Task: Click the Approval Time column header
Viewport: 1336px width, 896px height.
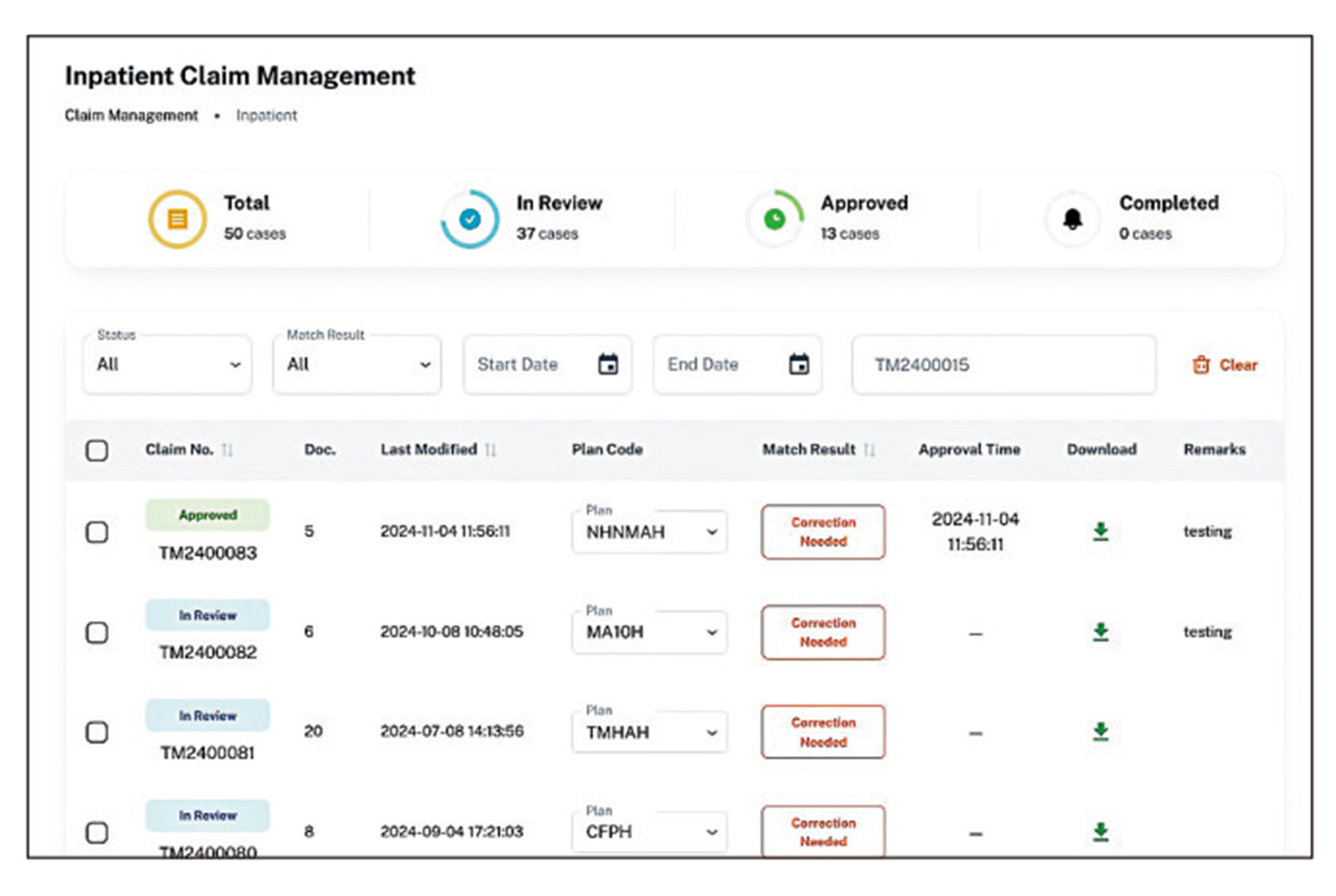Action: click(969, 450)
